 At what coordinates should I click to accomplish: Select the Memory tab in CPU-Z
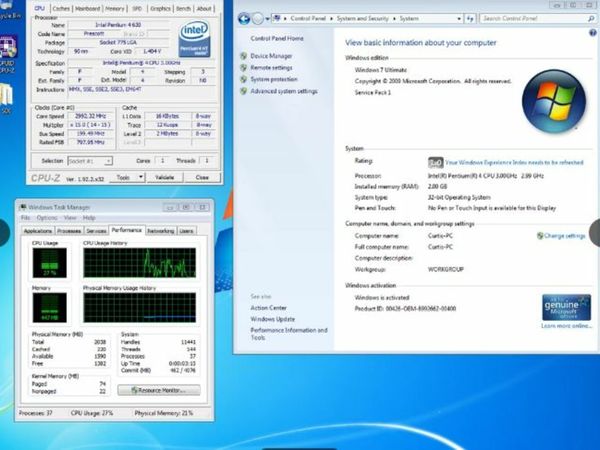point(115,8)
